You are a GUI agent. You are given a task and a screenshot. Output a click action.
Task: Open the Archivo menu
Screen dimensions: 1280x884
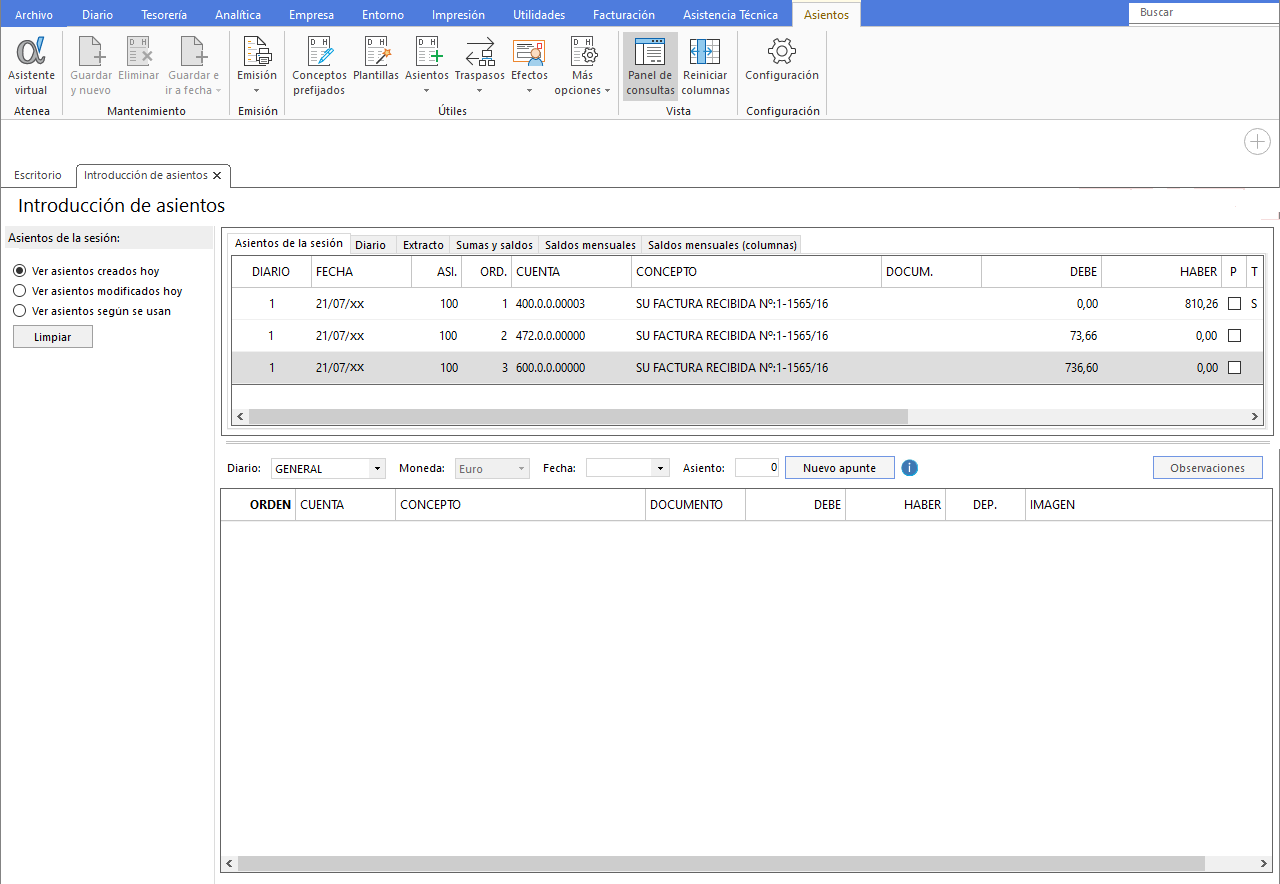[x=34, y=14]
